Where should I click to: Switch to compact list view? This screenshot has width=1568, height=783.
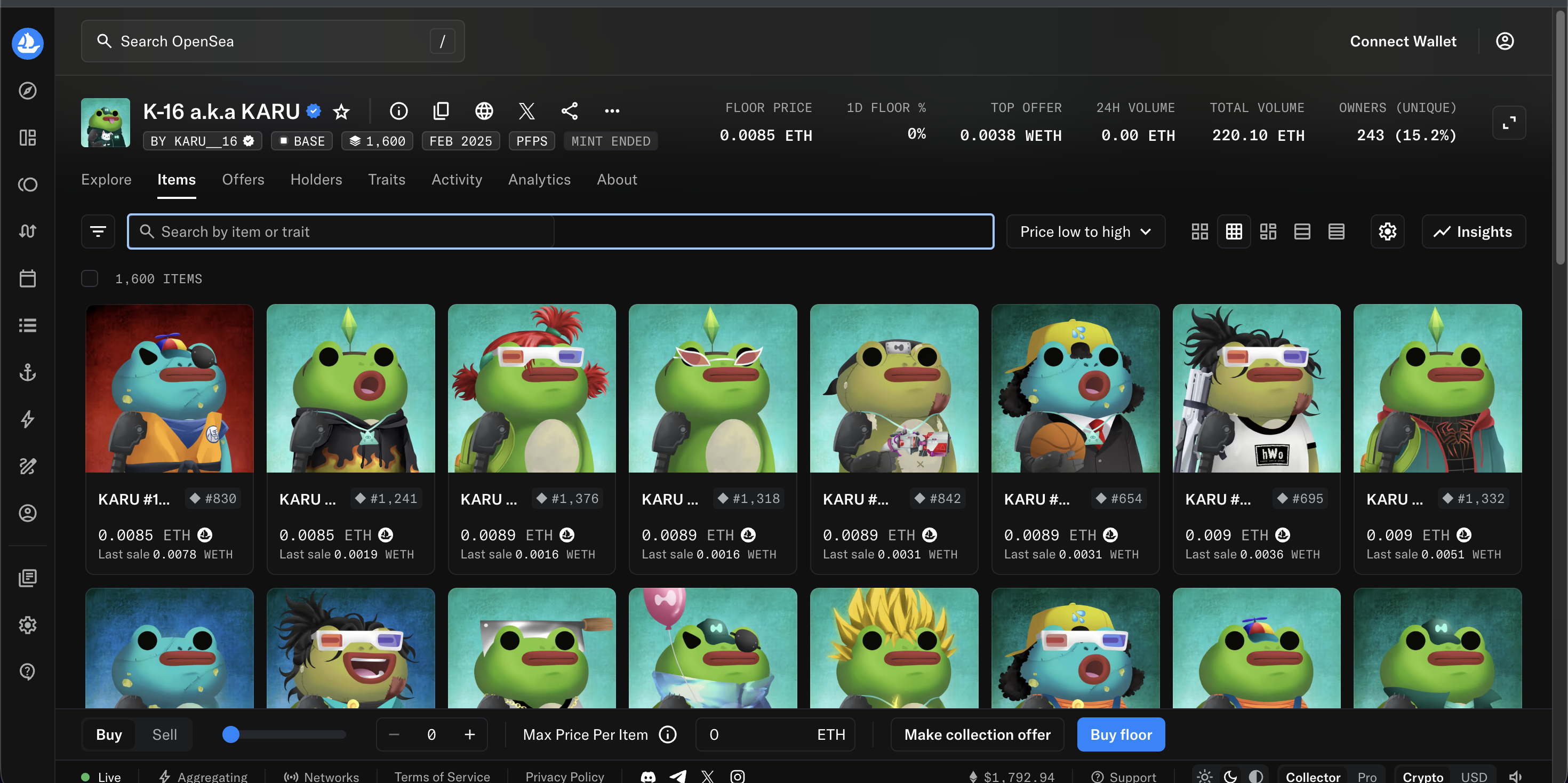click(1336, 231)
